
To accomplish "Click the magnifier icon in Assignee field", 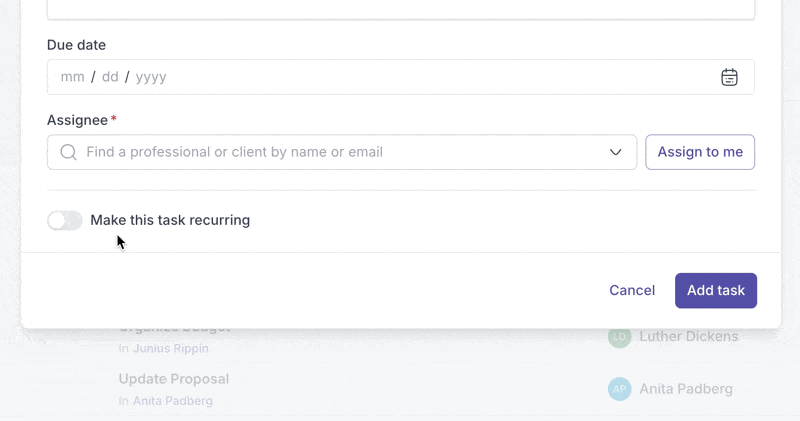I will tap(68, 152).
